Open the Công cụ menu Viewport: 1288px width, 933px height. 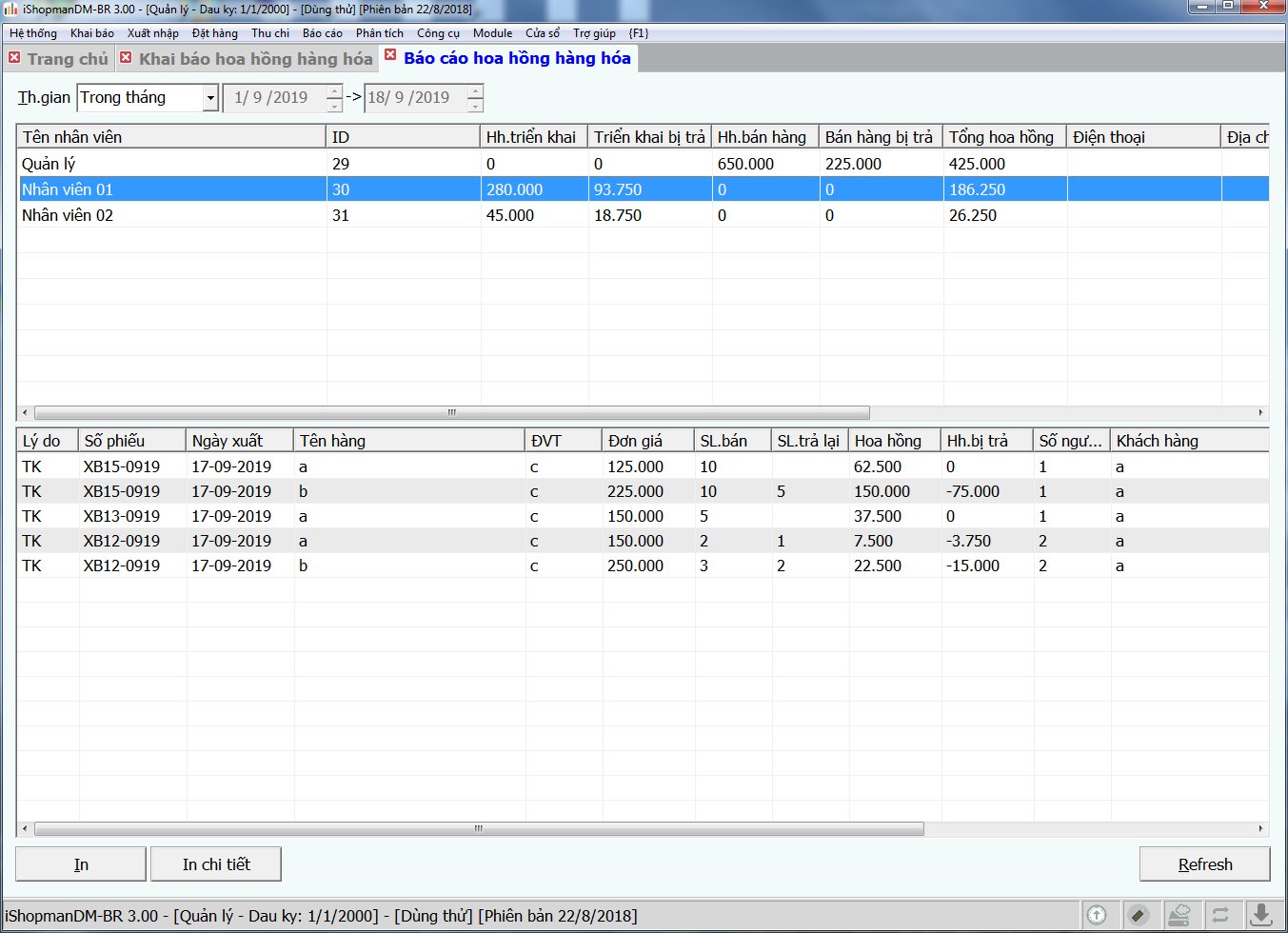click(438, 32)
